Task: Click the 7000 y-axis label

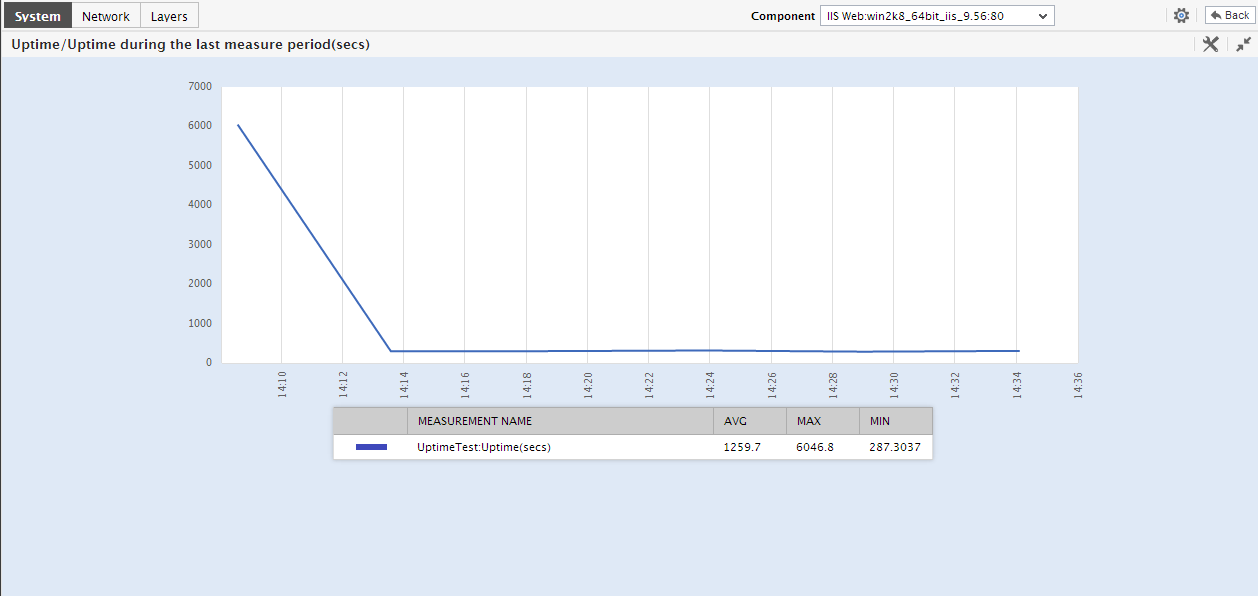Action: click(x=200, y=86)
